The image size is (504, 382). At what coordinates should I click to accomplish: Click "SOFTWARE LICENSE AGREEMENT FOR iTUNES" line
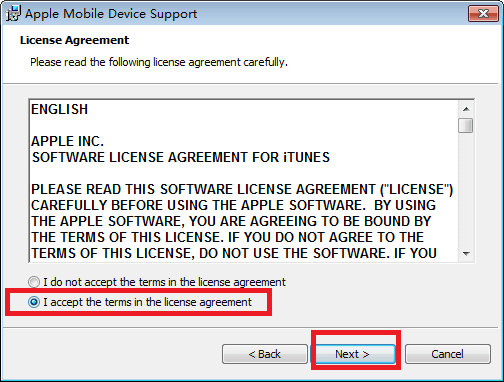[181, 158]
